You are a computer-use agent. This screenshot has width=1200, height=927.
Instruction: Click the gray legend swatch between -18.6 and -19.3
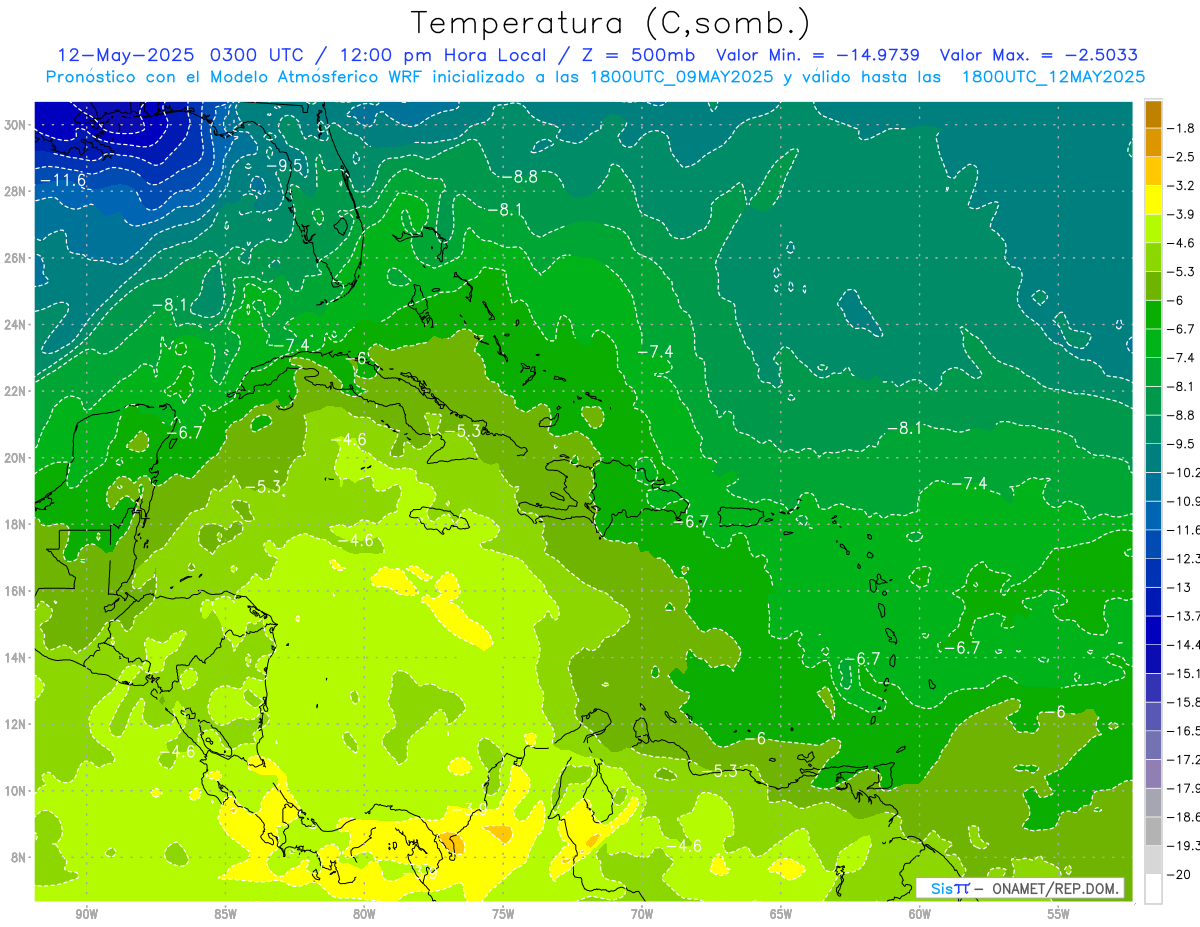(x=1153, y=831)
